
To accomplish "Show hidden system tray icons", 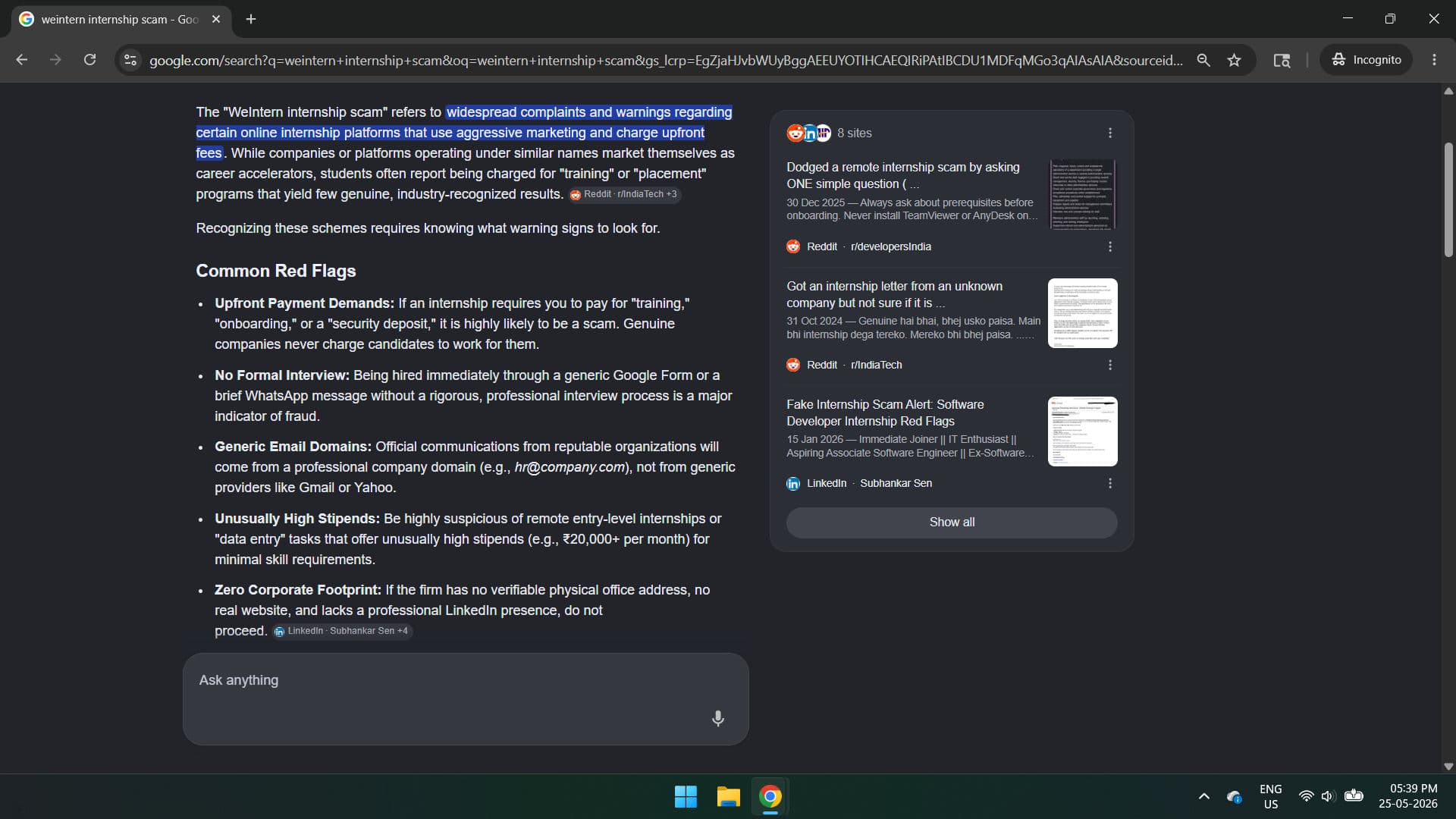I will click(1203, 796).
